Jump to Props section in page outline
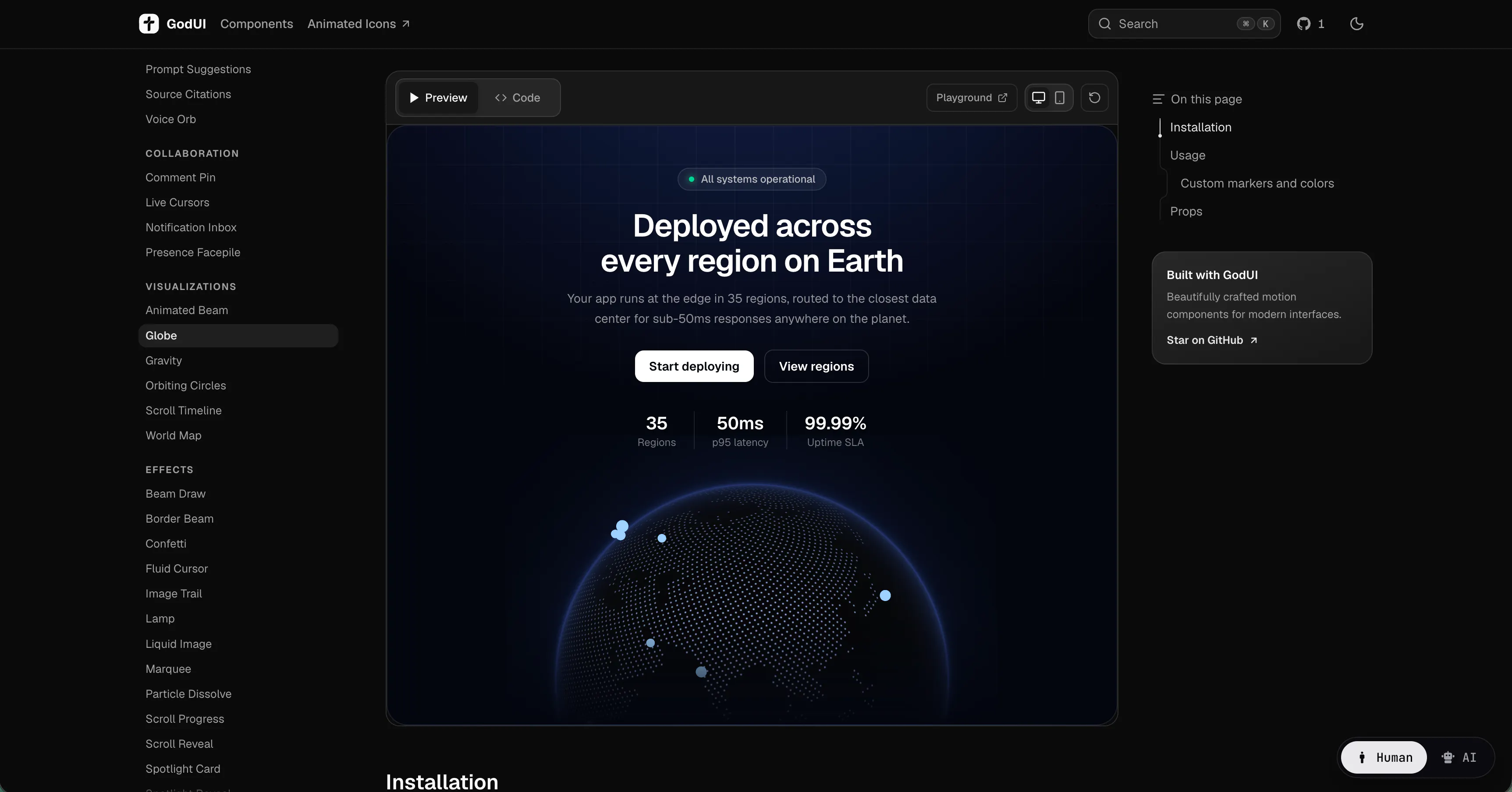 tap(1185, 211)
